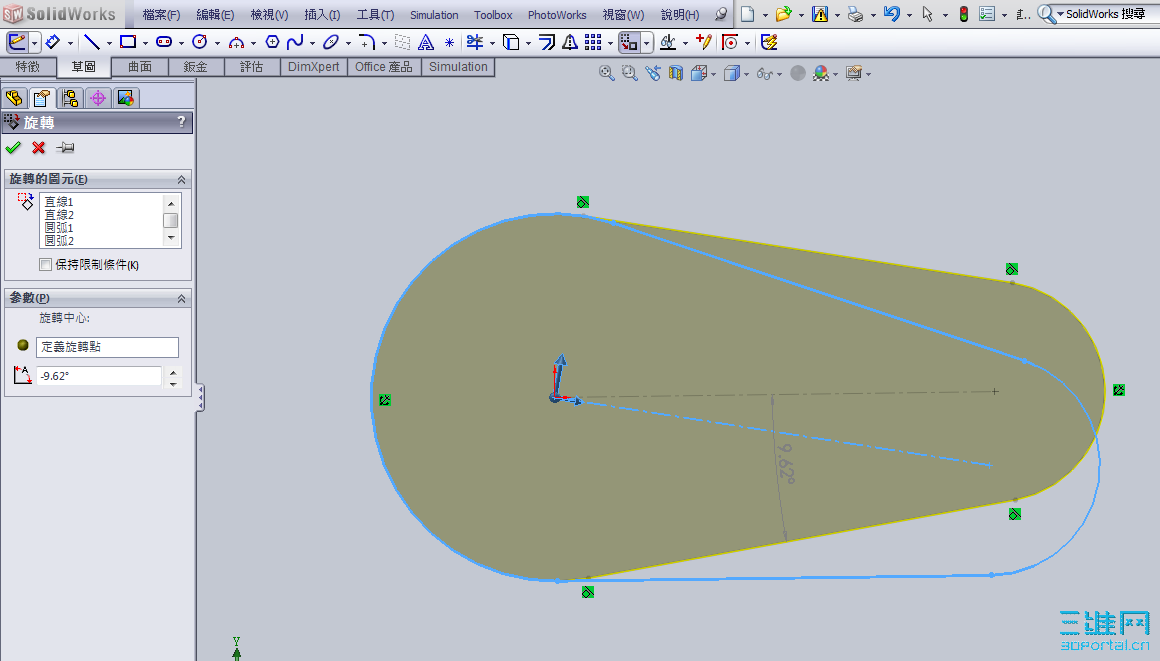Click the Repair Sketch icon
The height and width of the screenshot is (661, 1160).
[704, 42]
